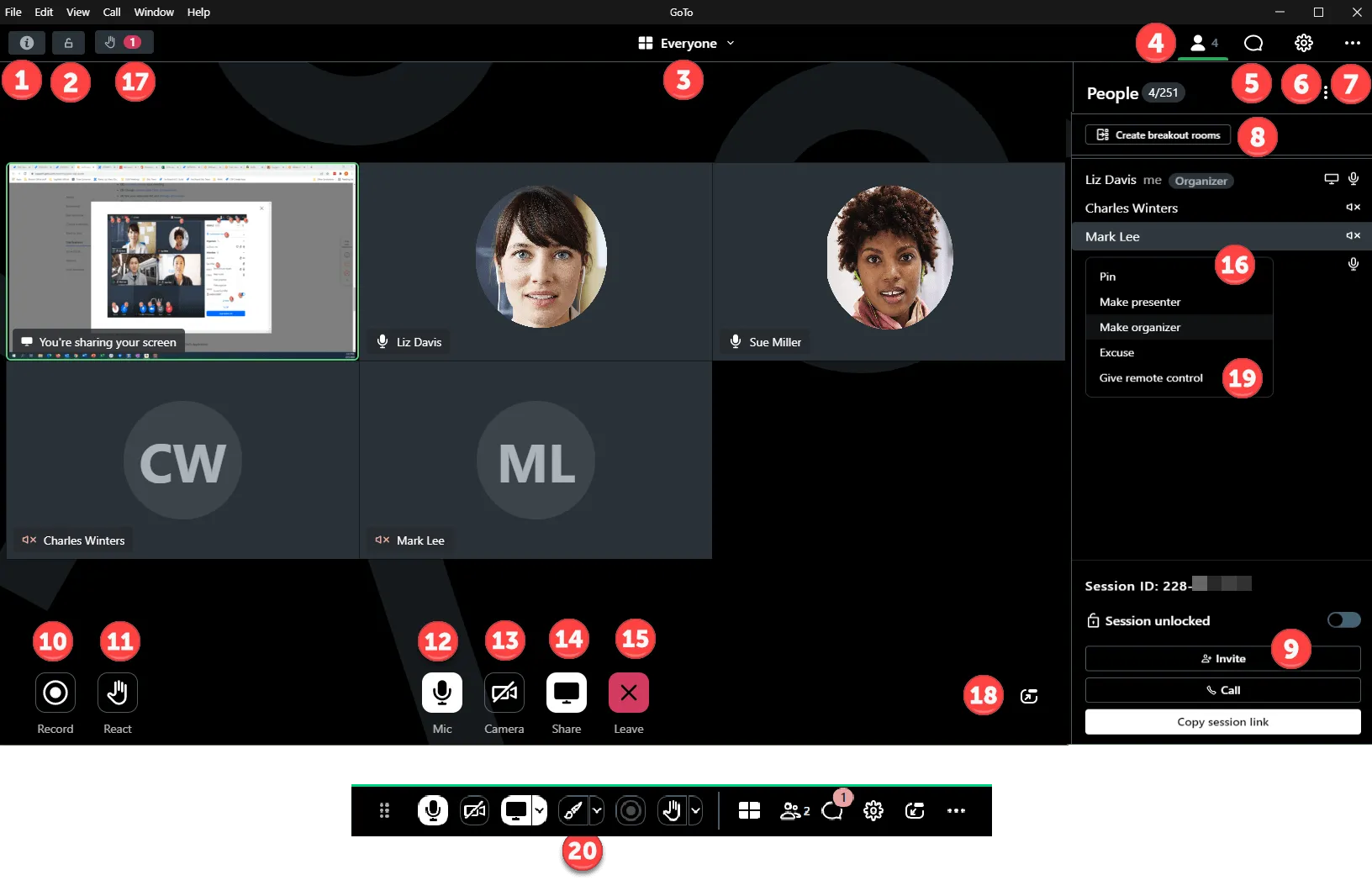
Task: Toggle the Session unlocked switch
Action: tap(1343, 620)
